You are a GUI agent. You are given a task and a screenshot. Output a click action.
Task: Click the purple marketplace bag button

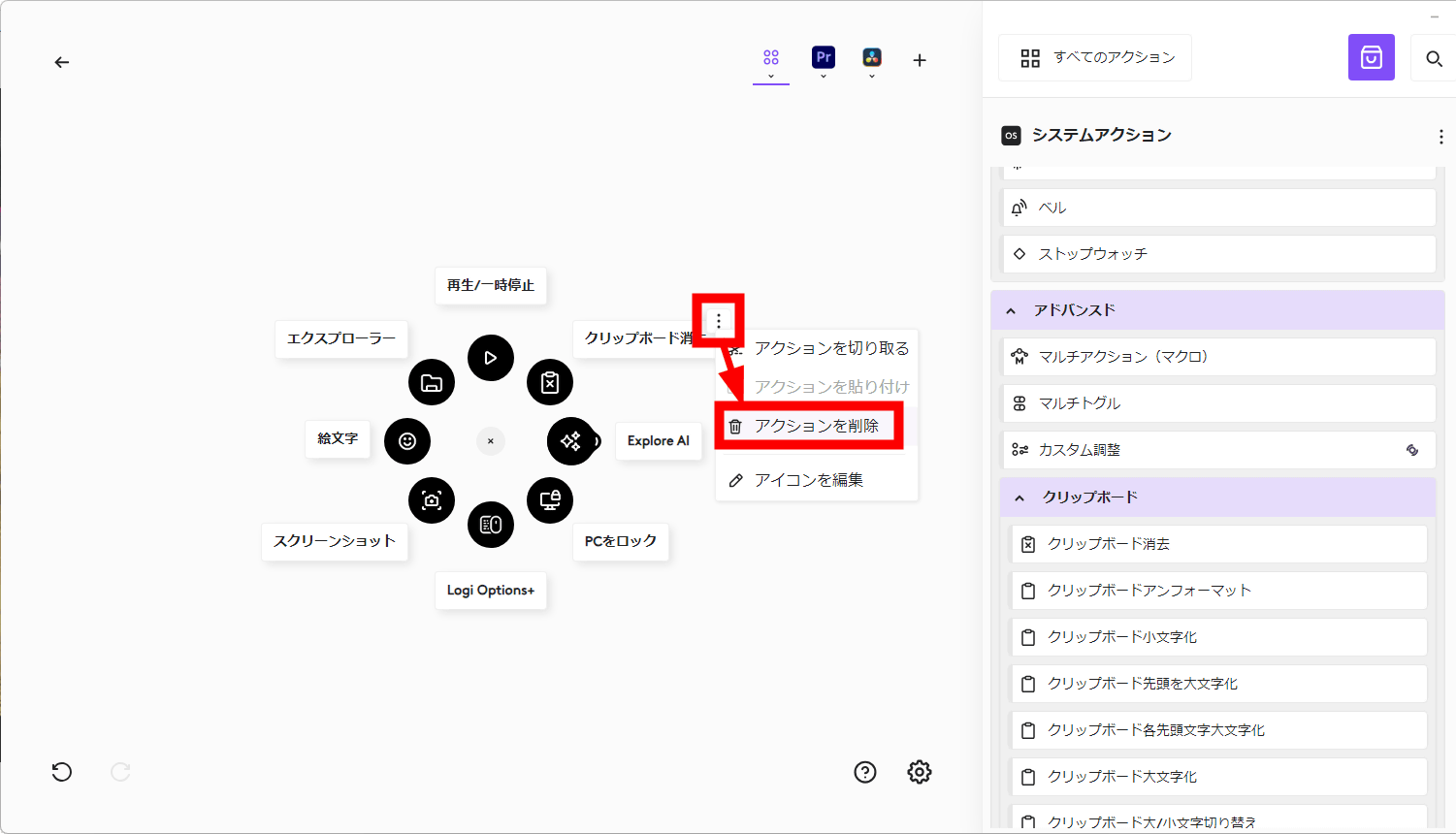click(x=1371, y=58)
